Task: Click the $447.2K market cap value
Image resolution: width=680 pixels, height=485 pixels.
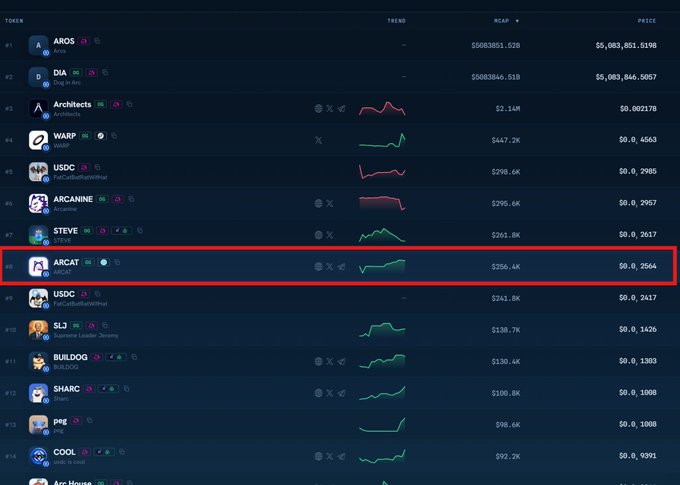Action: [x=506, y=140]
